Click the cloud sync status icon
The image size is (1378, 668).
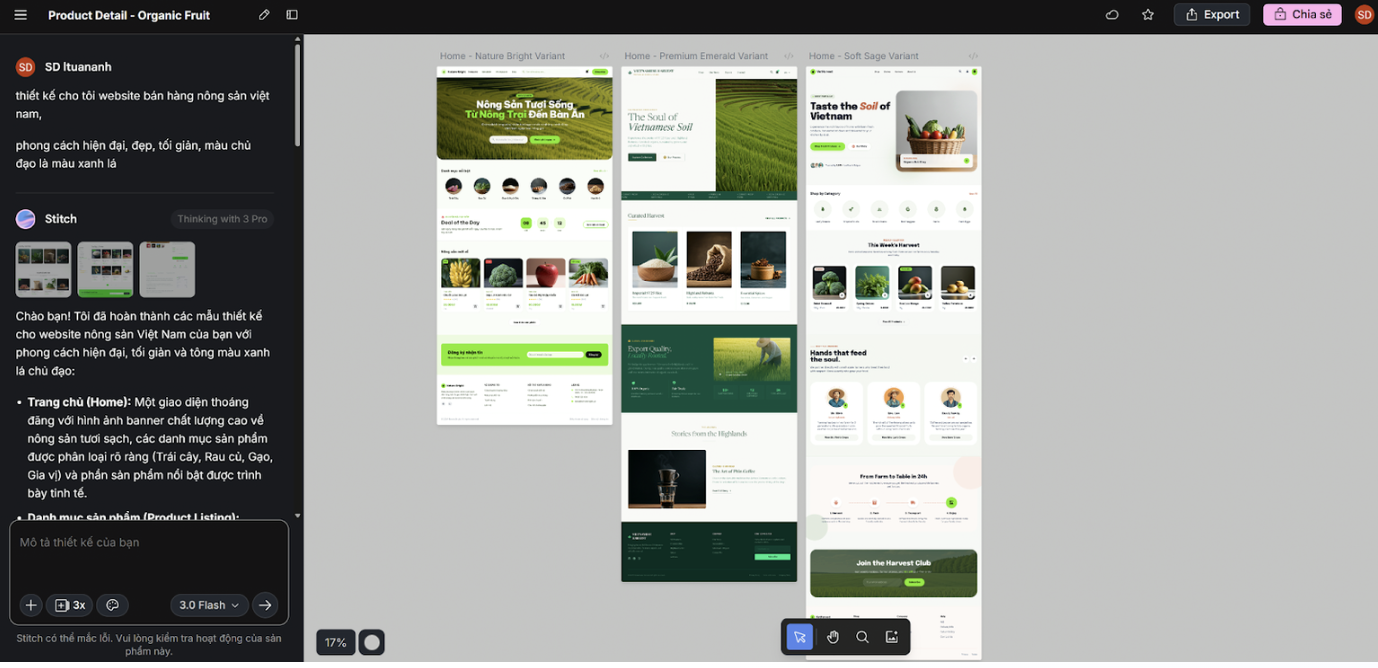(x=1112, y=15)
